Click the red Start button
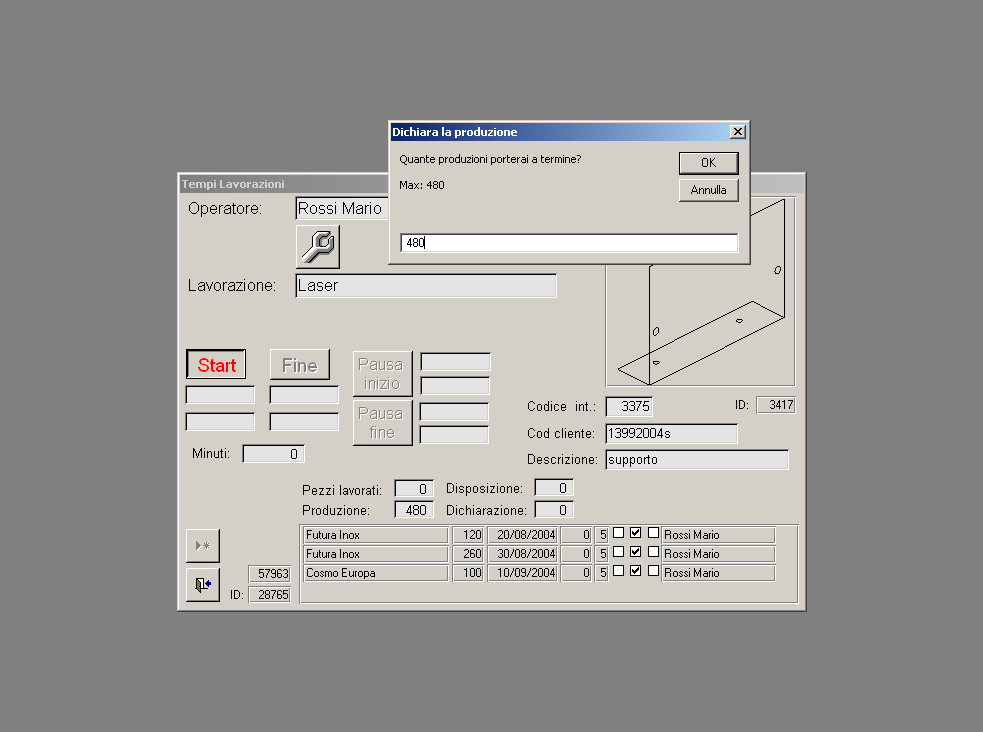Screen dimensions: 983x732 click(x=216, y=365)
